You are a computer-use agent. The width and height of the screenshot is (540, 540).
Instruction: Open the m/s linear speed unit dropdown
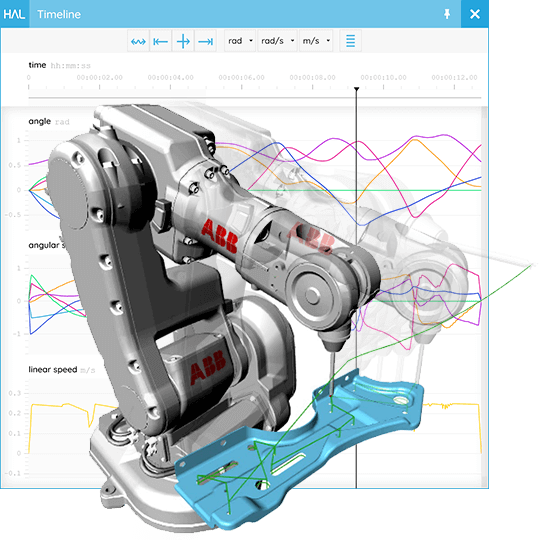coord(316,41)
